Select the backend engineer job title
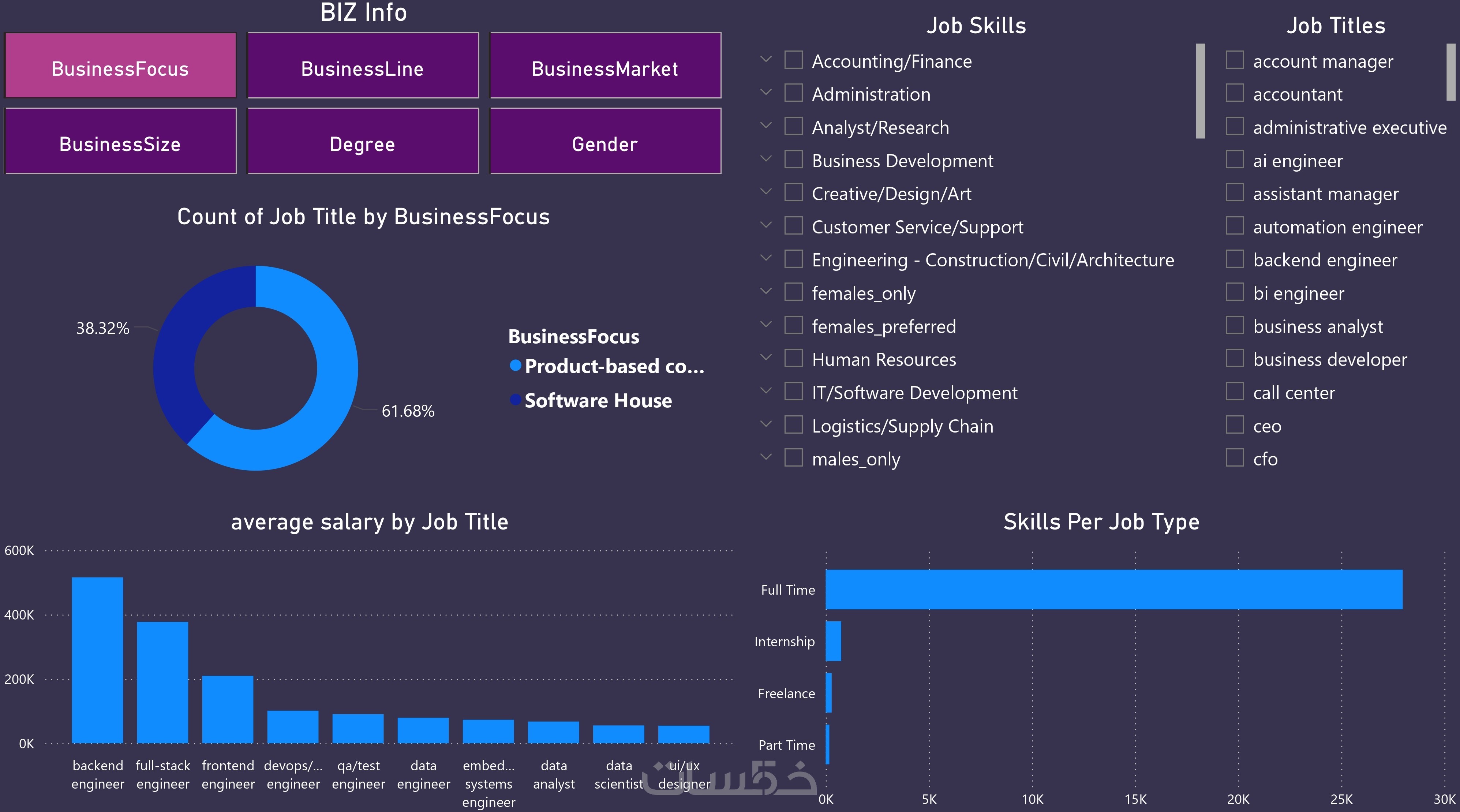 [1235, 259]
